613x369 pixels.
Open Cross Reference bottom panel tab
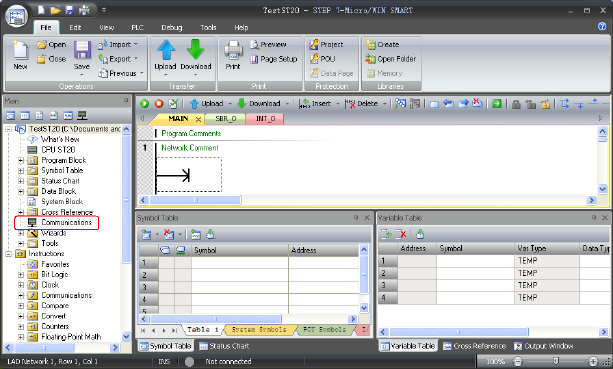point(474,346)
